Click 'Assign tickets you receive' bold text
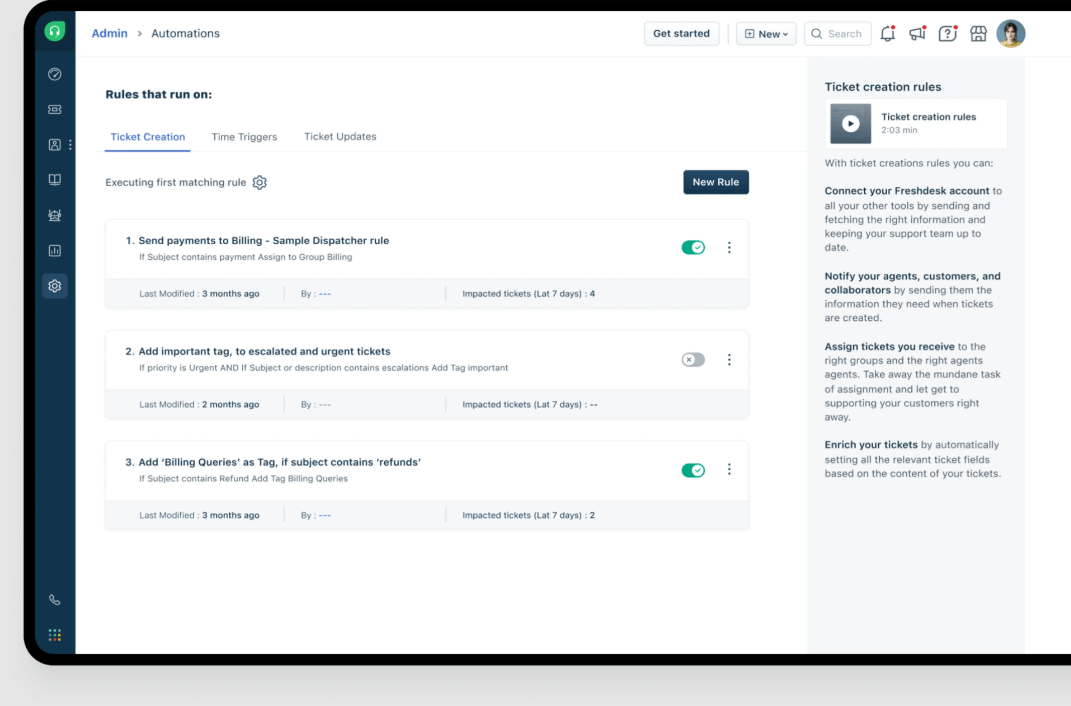This screenshot has width=1071, height=706. pyautogui.click(x=889, y=347)
